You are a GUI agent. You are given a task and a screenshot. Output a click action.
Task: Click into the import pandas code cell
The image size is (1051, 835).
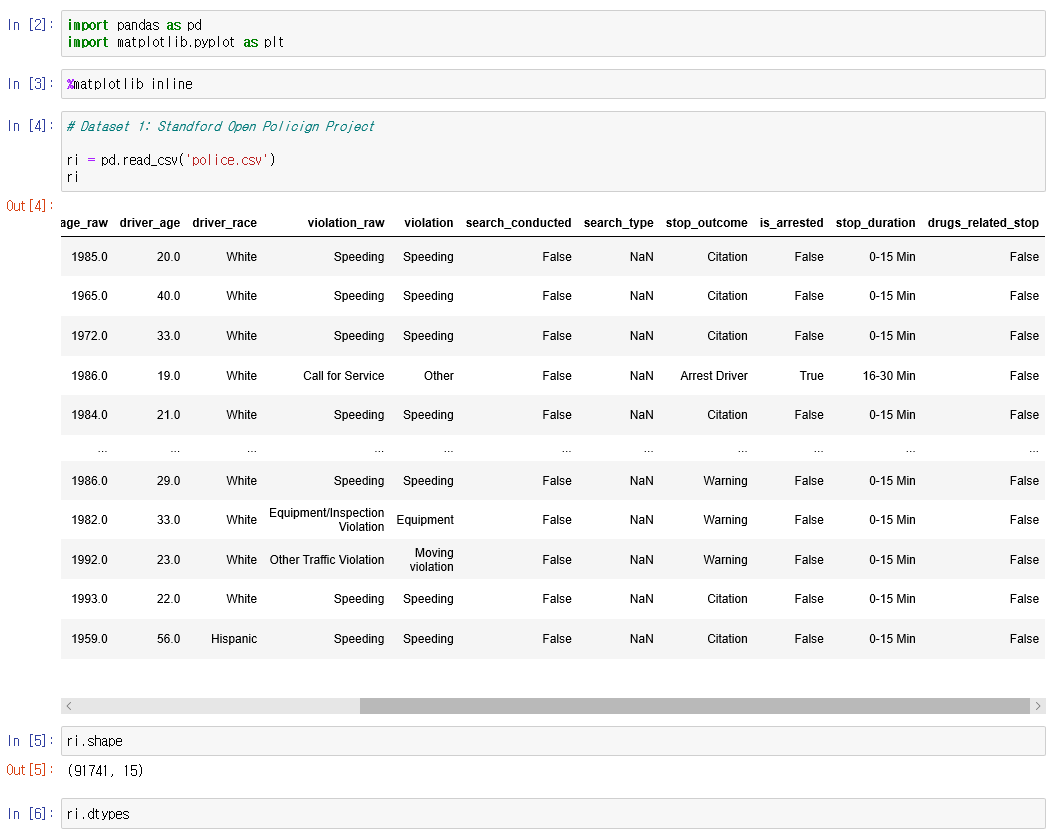[553, 34]
